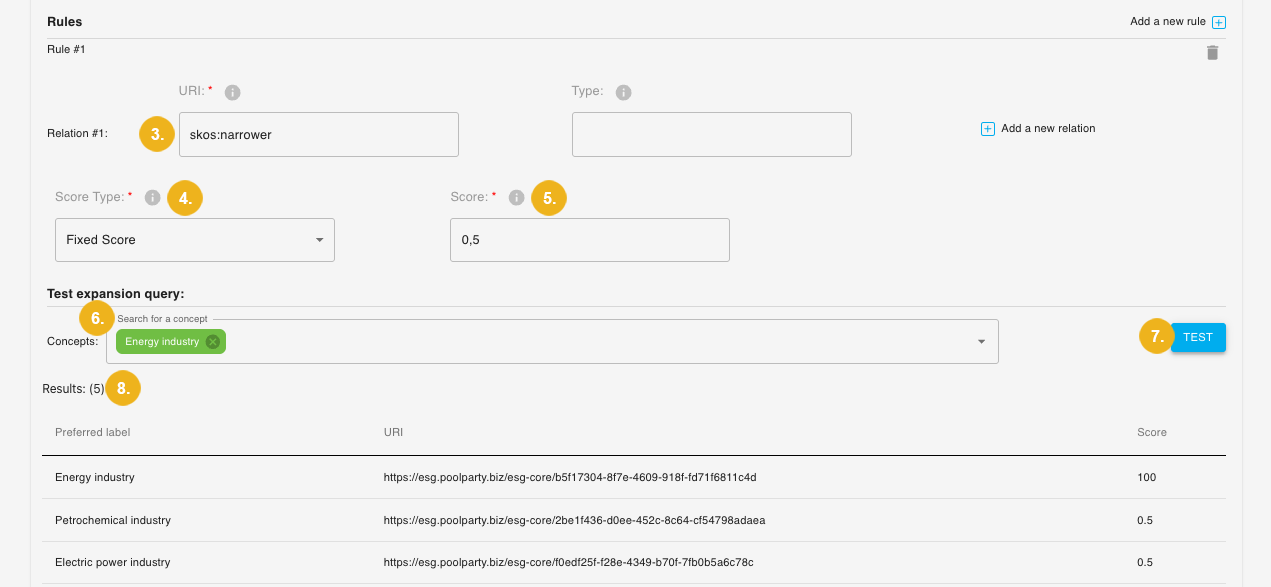Image resolution: width=1271 pixels, height=587 pixels.
Task: Delete Rule #1 with the trash icon
Action: (x=1212, y=53)
